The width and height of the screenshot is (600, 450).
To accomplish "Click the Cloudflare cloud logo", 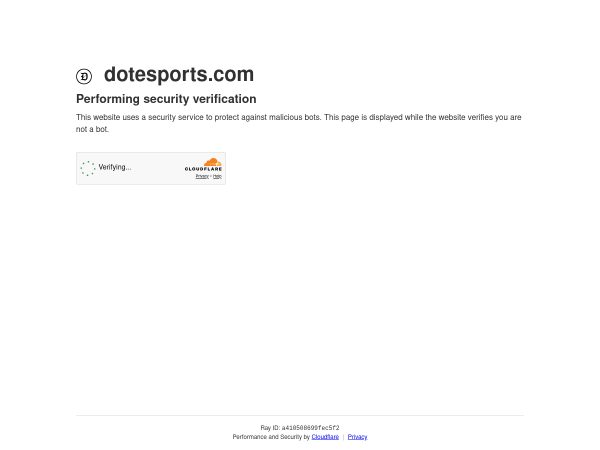I will 204,165.
